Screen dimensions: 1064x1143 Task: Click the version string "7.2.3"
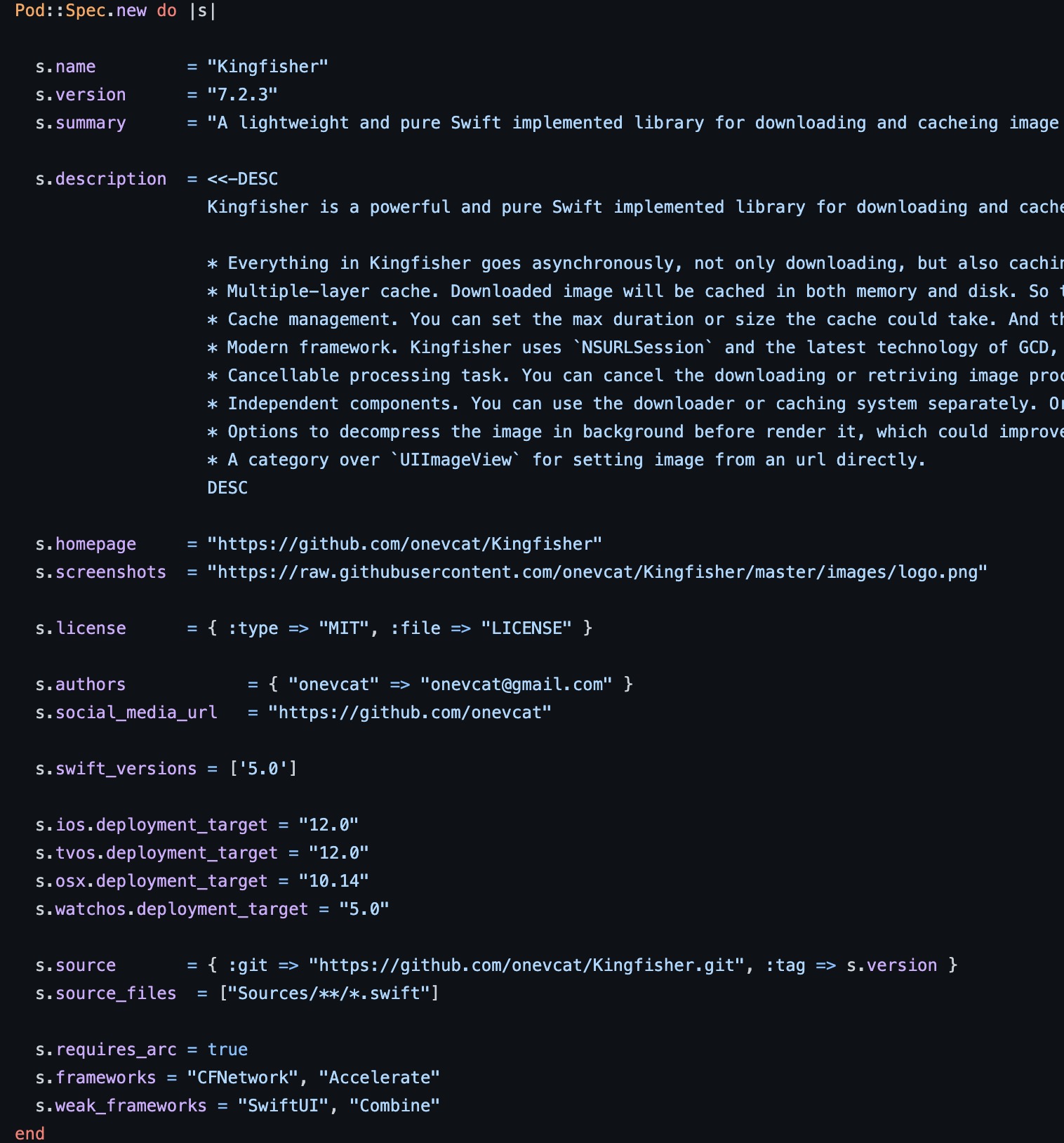[x=242, y=95]
